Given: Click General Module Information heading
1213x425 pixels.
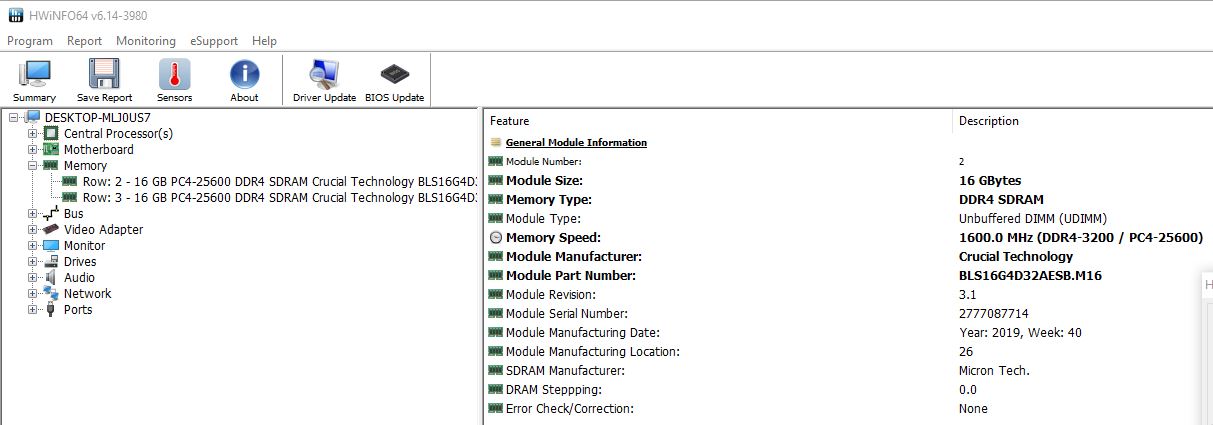Looking at the screenshot, I should click(576, 143).
